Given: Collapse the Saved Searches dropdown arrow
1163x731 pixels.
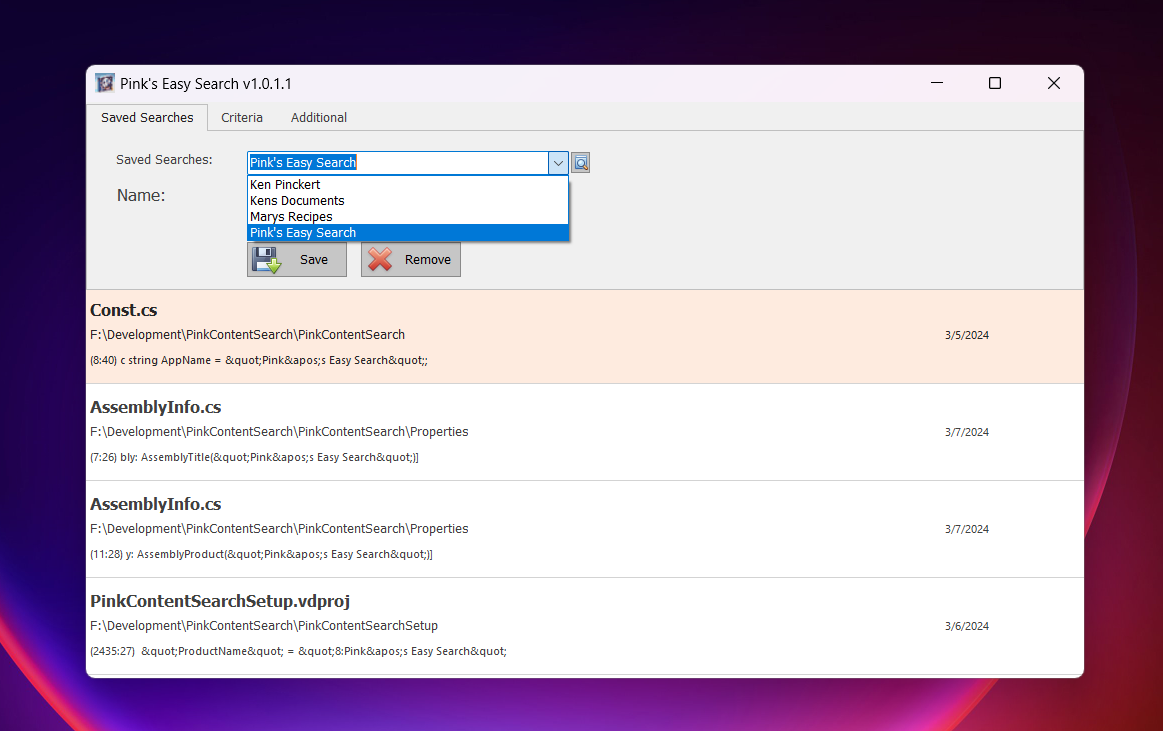Looking at the screenshot, I should tap(558, 163).
